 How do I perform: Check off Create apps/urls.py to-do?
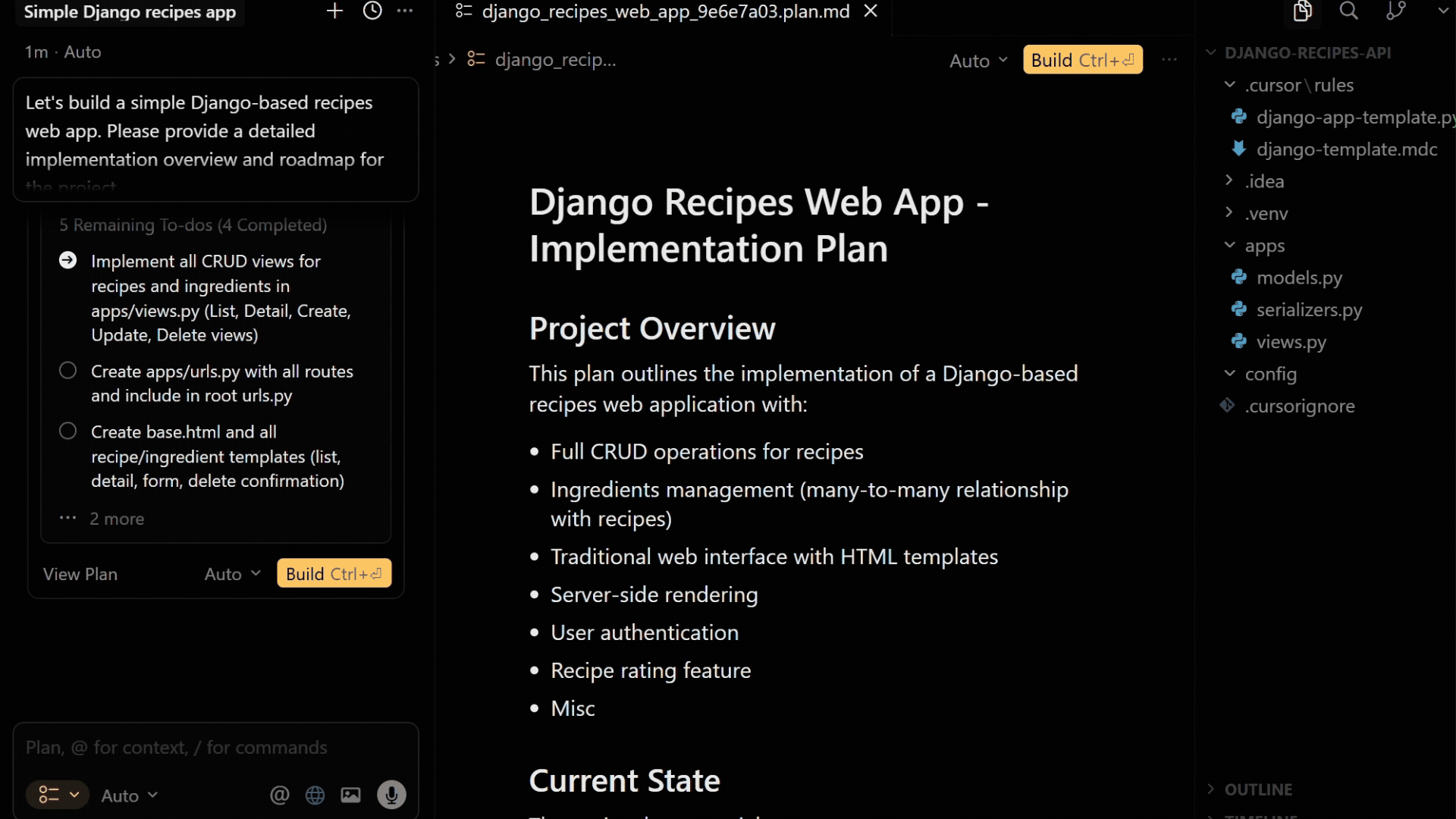click(x=67, y=371)
